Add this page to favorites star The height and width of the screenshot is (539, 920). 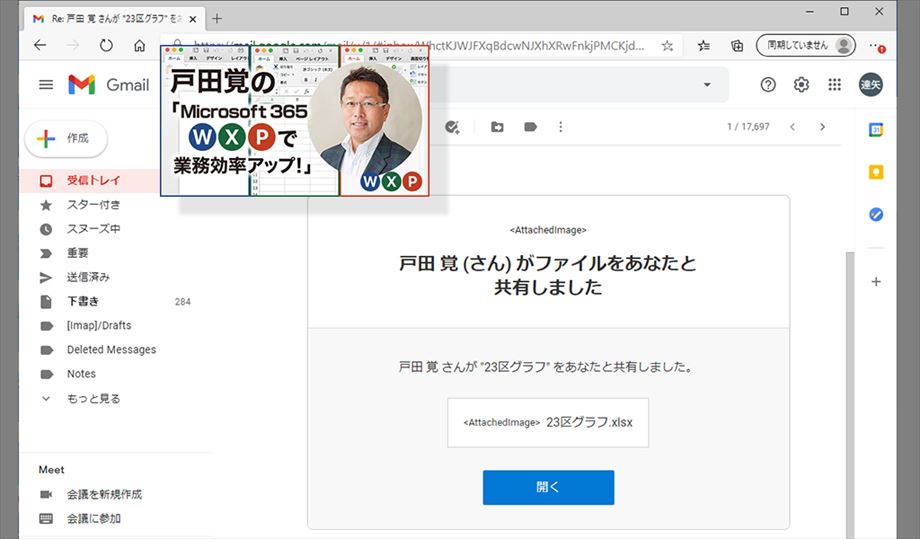668,46
